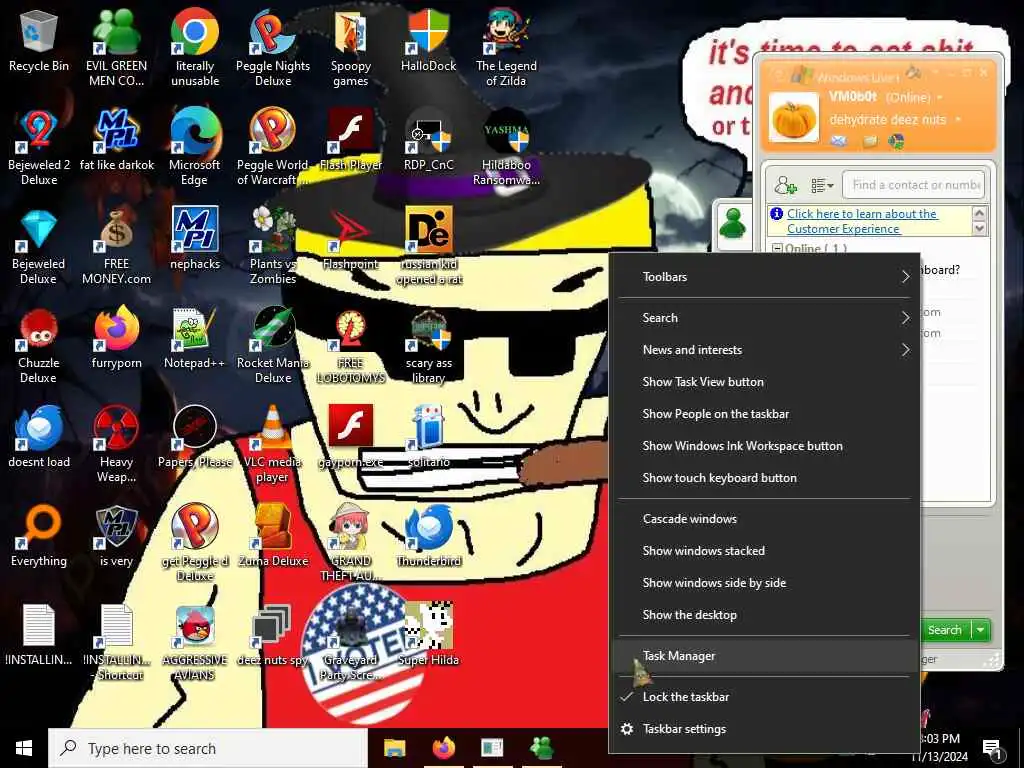Viewport: 1024px width, 768px height.
Task: Open File Explorer from the taskbar
Action: [x=394, y=748]
